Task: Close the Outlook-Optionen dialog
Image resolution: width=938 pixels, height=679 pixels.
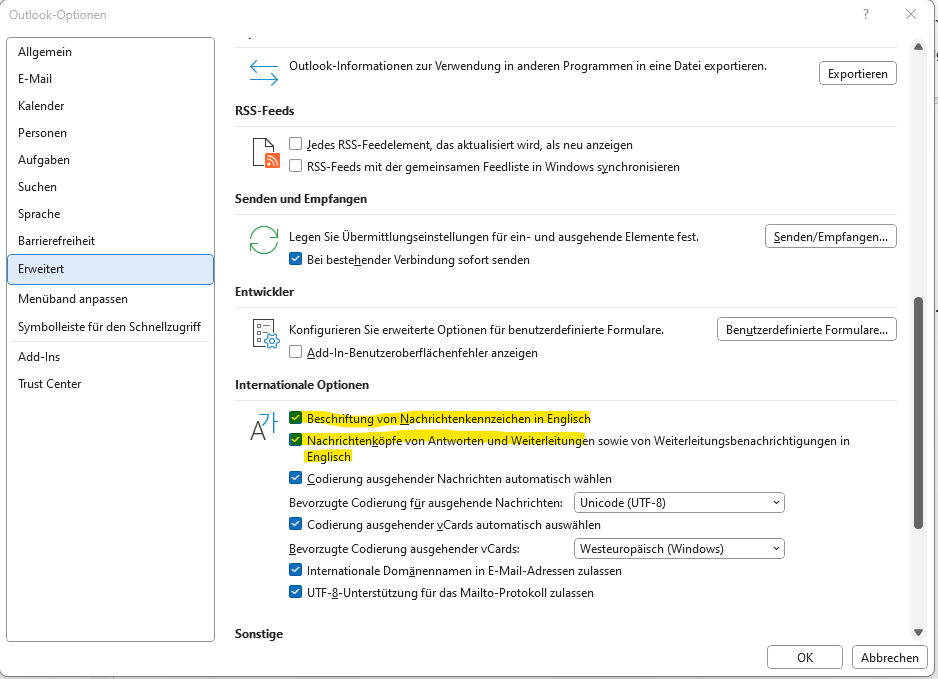Action: pyautogui.click(x=910, y=14)
